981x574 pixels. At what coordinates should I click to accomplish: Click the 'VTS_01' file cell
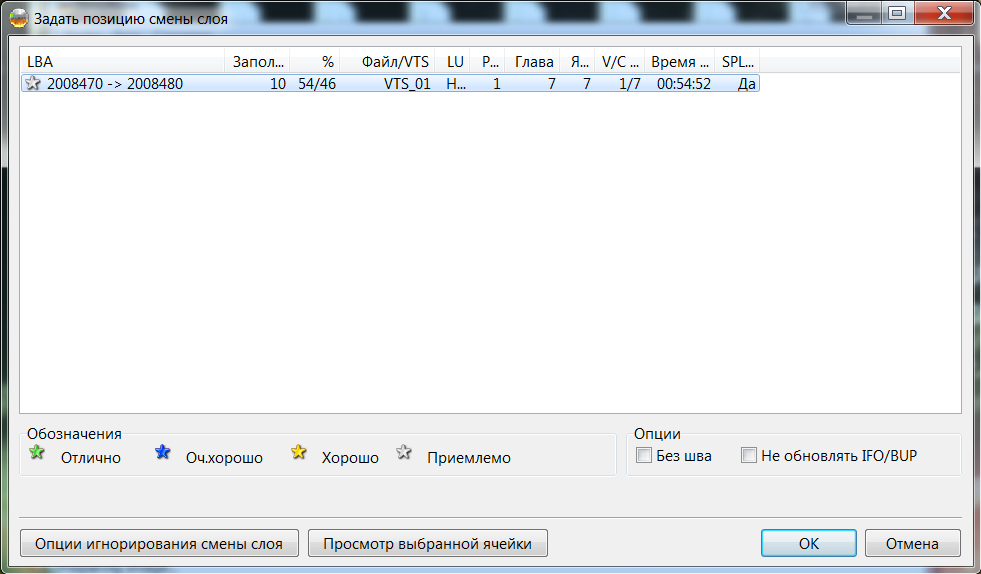click(x=407, y=84)
